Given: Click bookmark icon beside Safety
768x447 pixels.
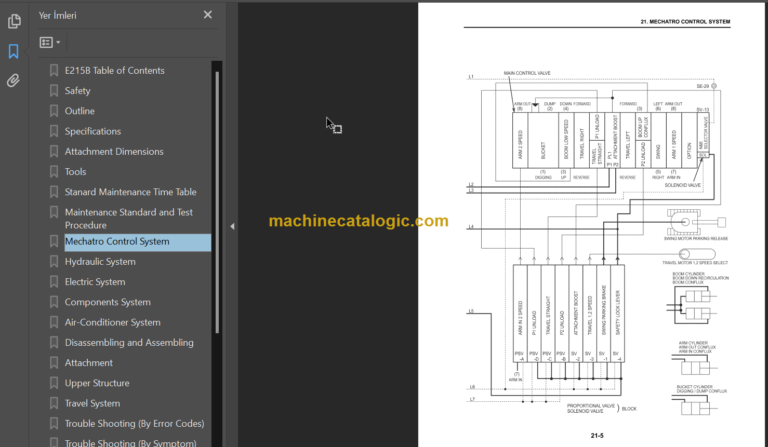Looking at the screenshot, I should [54, 91].
